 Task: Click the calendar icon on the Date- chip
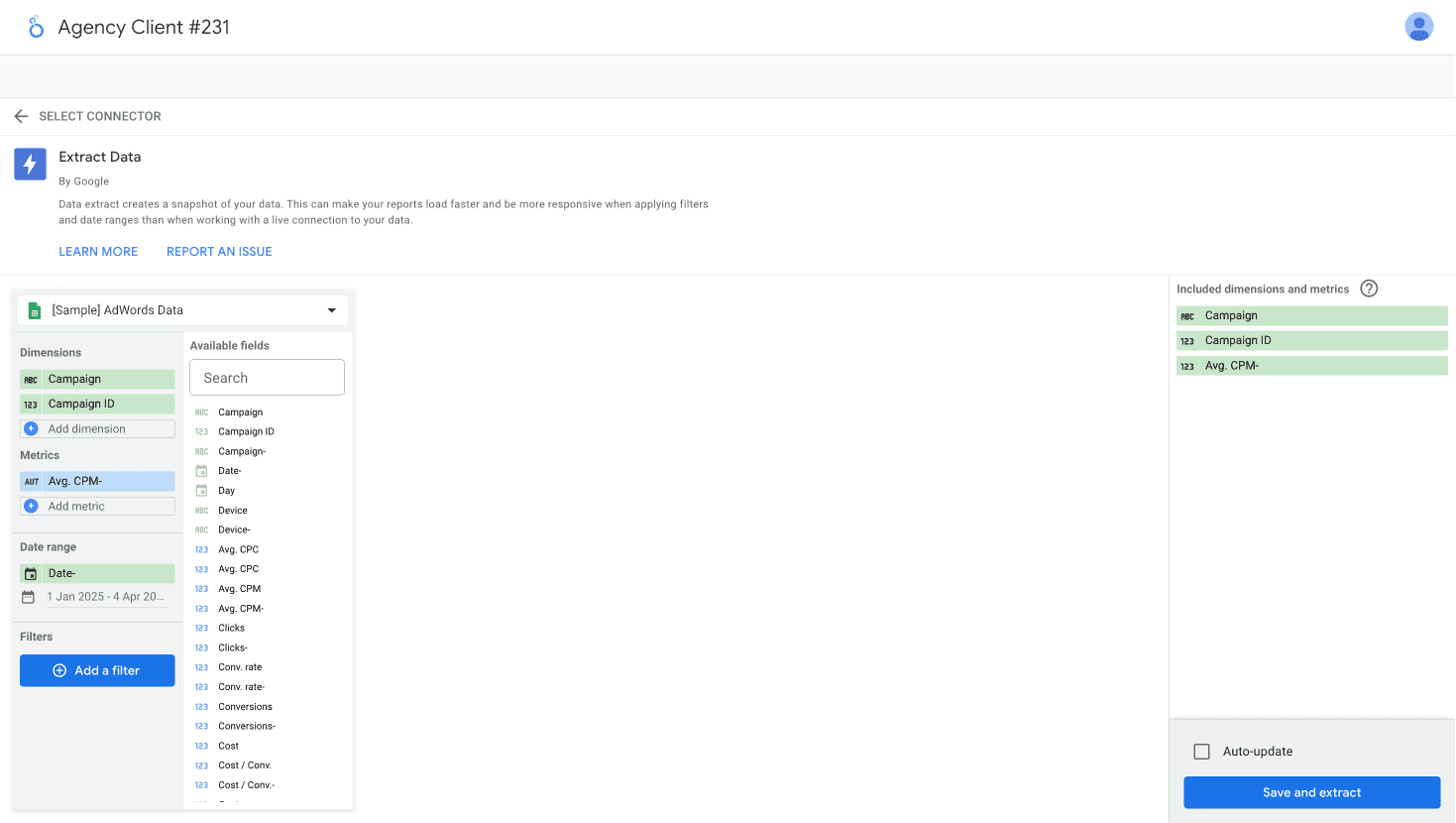click(x=31, y=572)
